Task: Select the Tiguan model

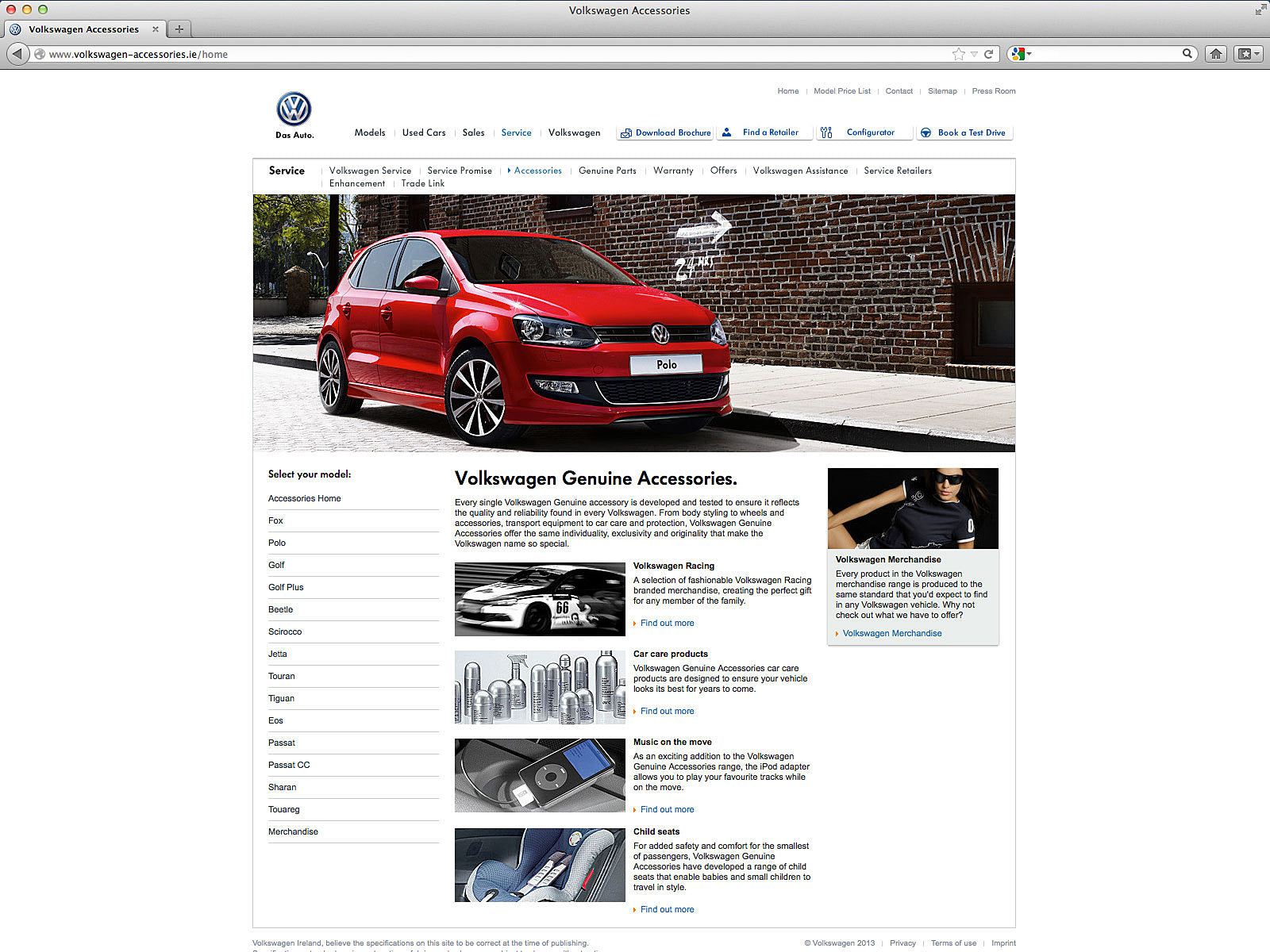Action: [281, 698]
